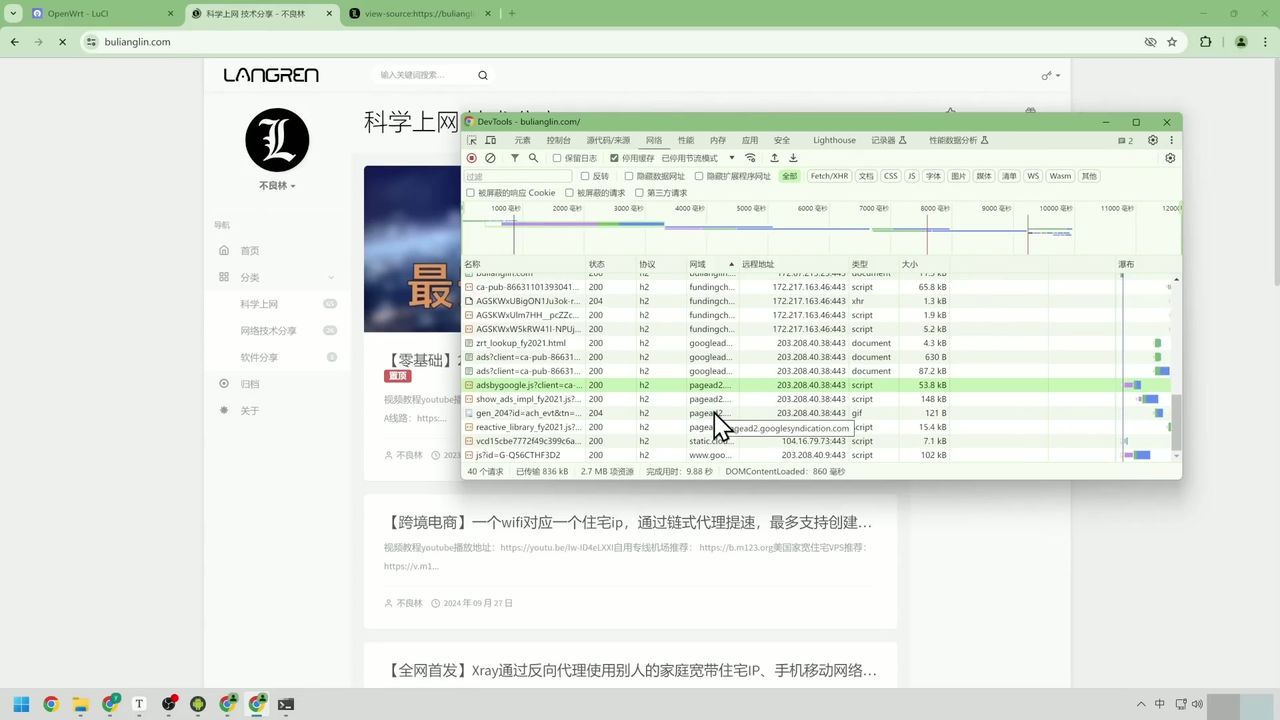The height and width of the screenshot is (720, 1280).
Task: Open the Lighthouse panel
Action: [834, 140]
